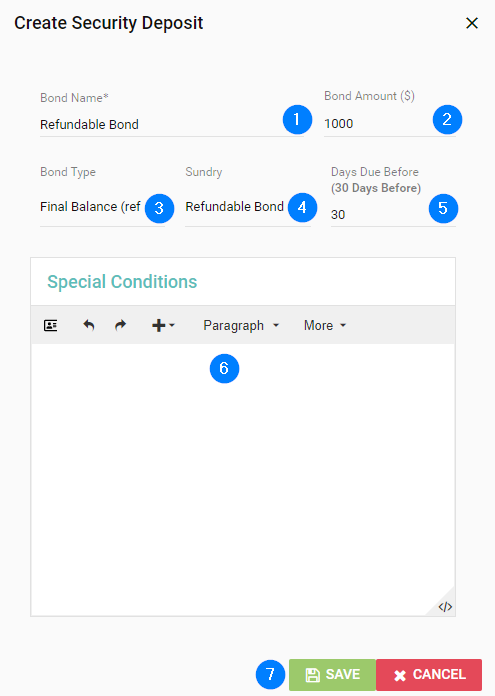Open the plus insert menu in toolbar
Viewport: 495px width, 696px height.
tap(163, 325)
